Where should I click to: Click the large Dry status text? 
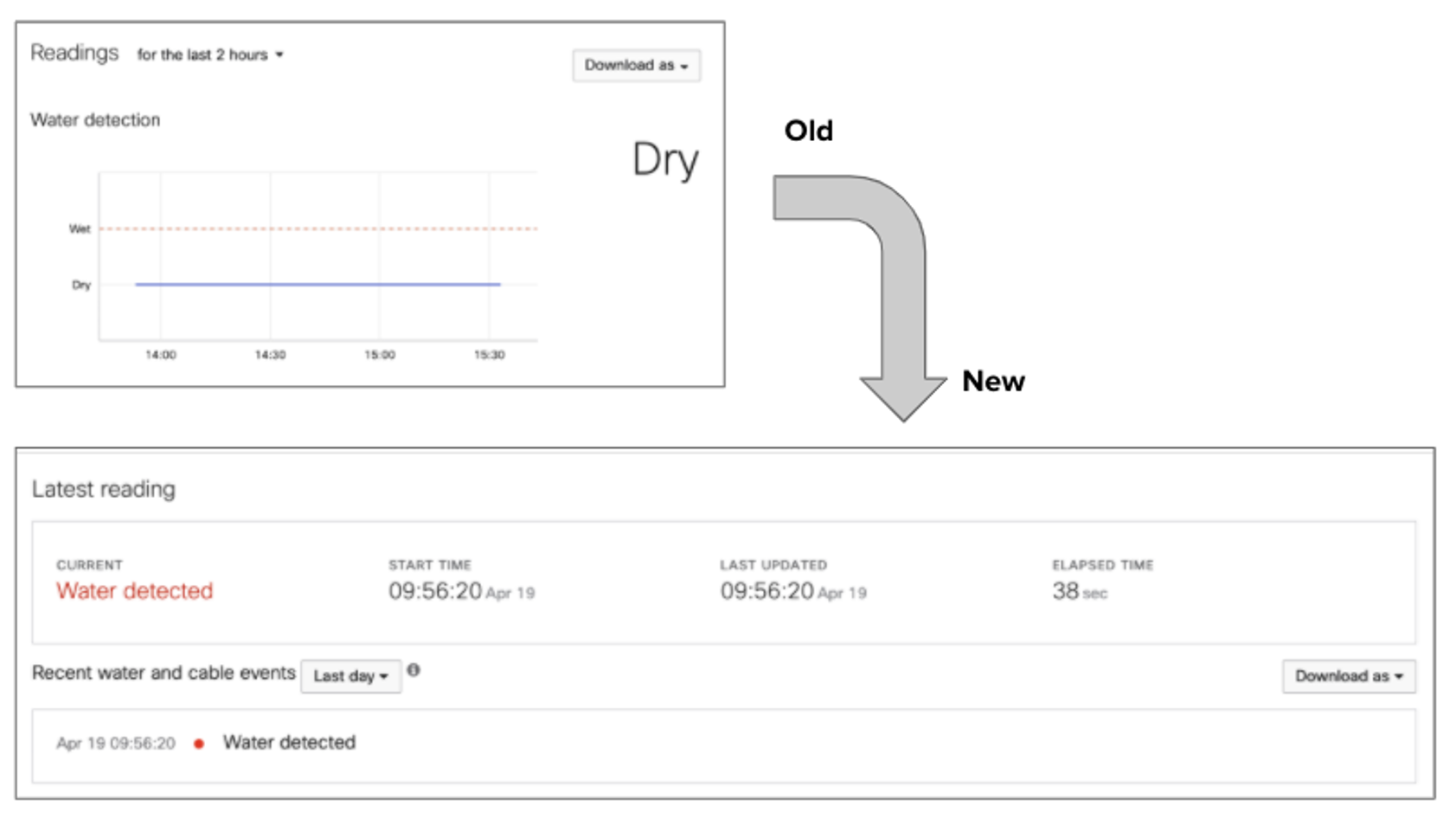(664, 160)
